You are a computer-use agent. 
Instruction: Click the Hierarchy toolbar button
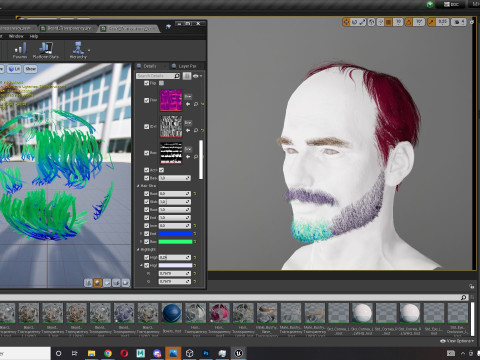[78, 51]
